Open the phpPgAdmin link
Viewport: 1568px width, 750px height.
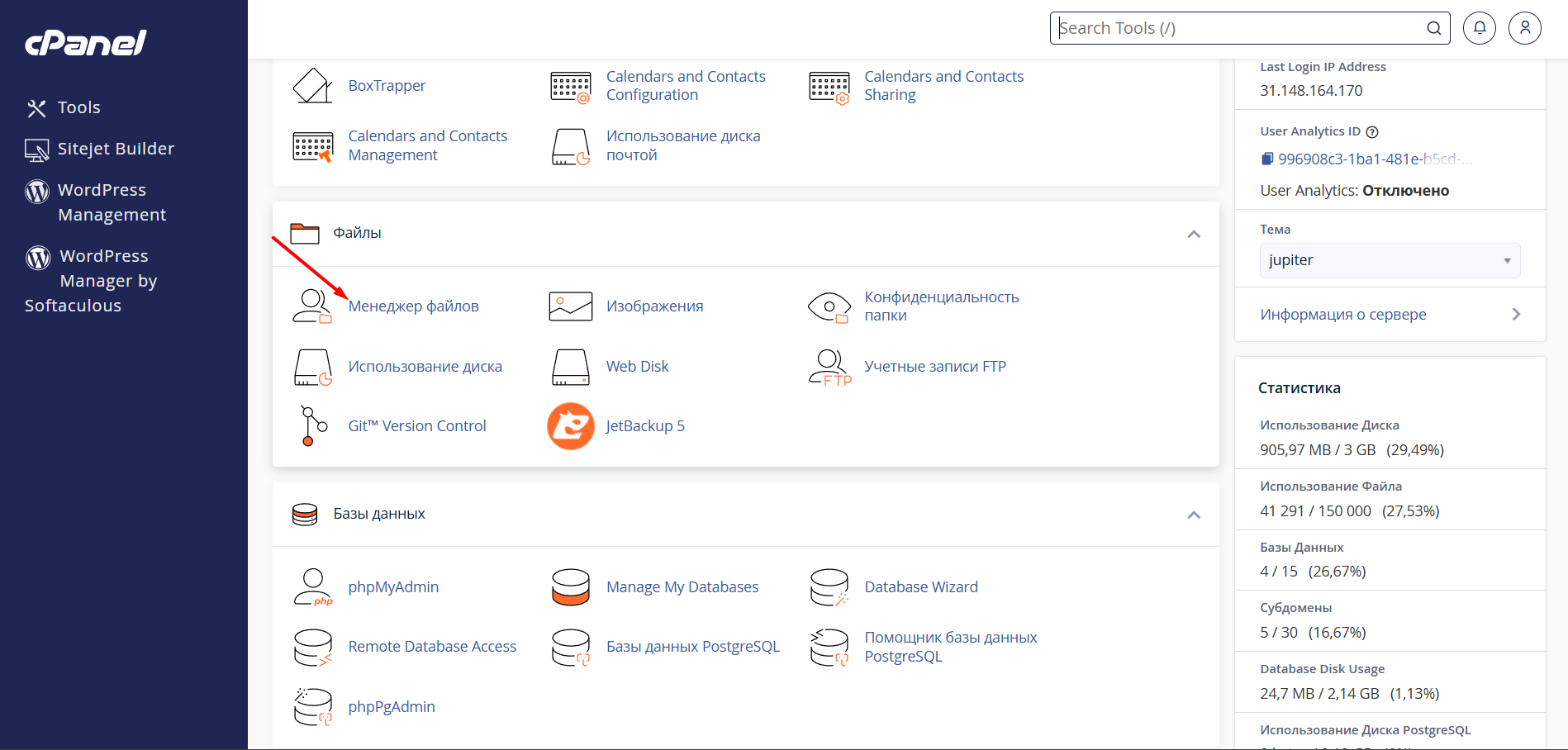coord(392,707)
